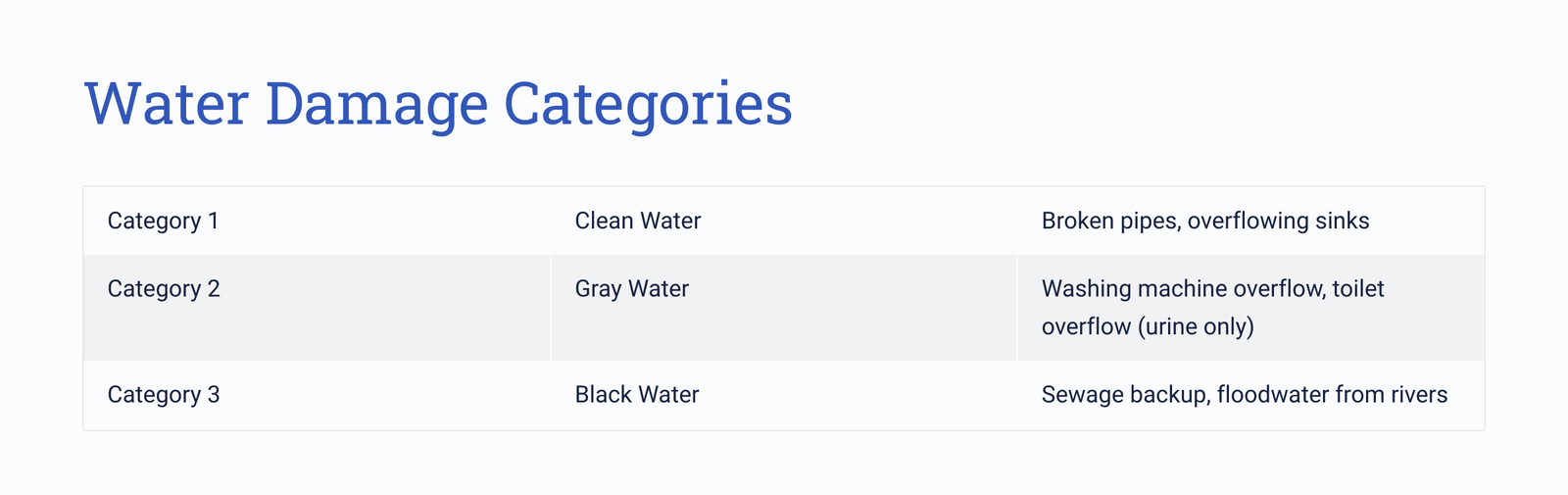Click the word Gray in the second row

pos(598,289)
